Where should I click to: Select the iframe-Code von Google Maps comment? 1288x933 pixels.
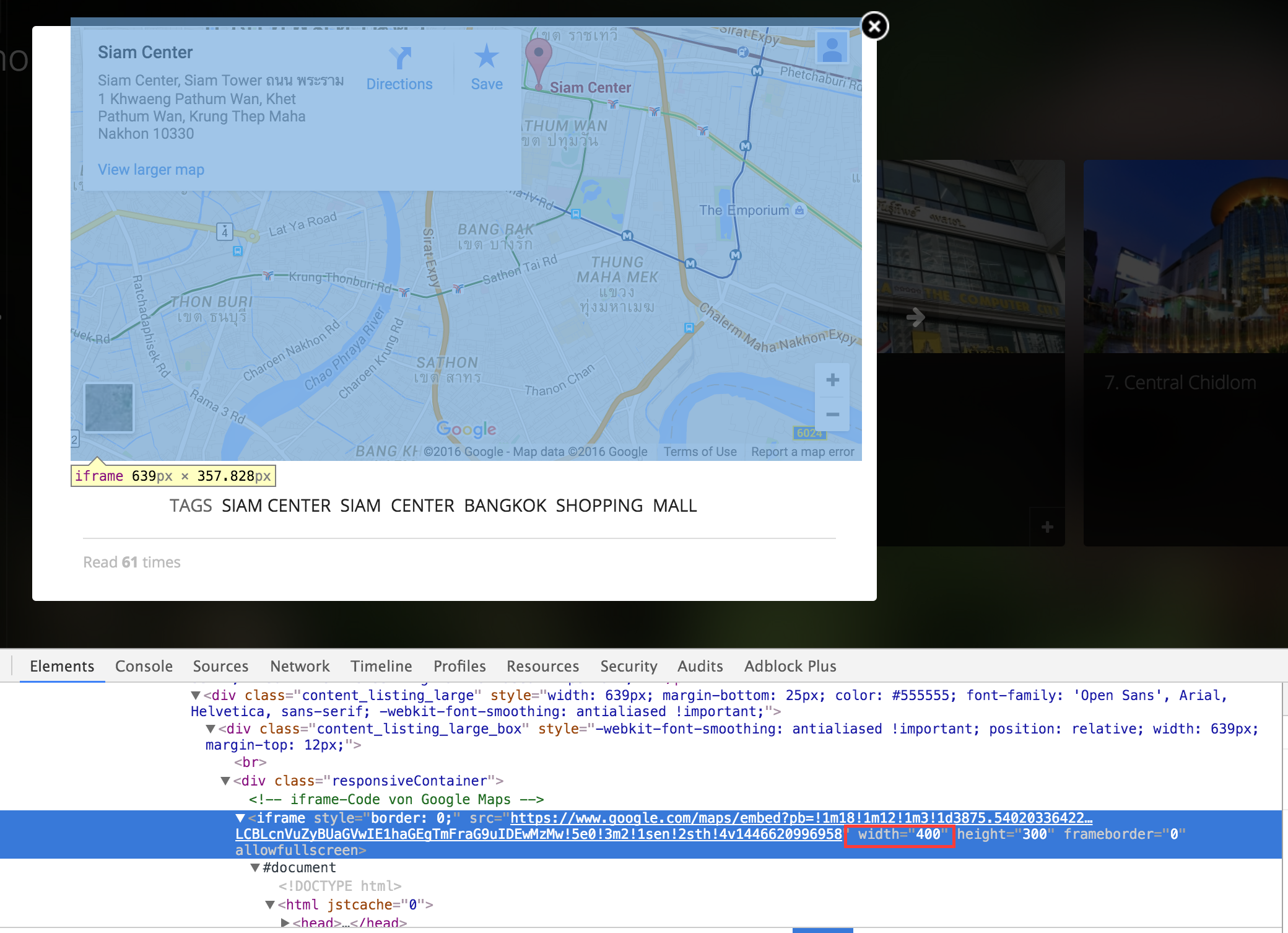396,800
